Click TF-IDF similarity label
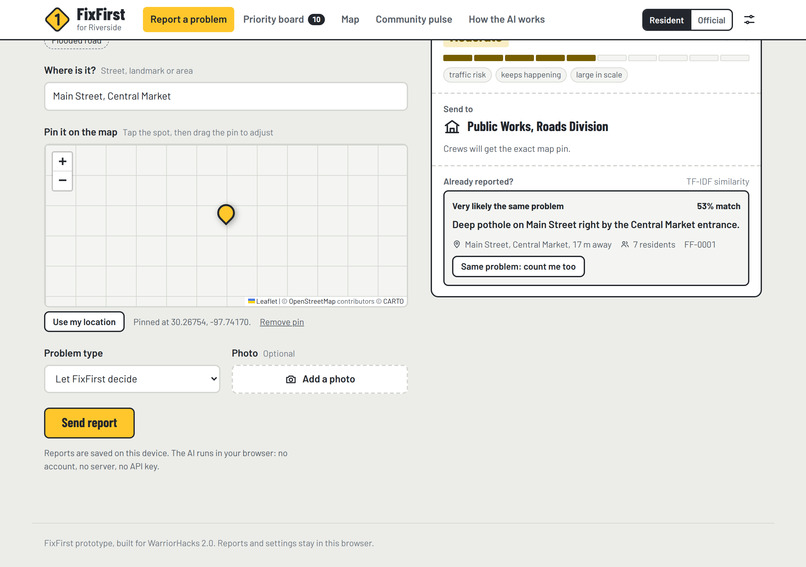The image size is (806, 567). [718, 181]
